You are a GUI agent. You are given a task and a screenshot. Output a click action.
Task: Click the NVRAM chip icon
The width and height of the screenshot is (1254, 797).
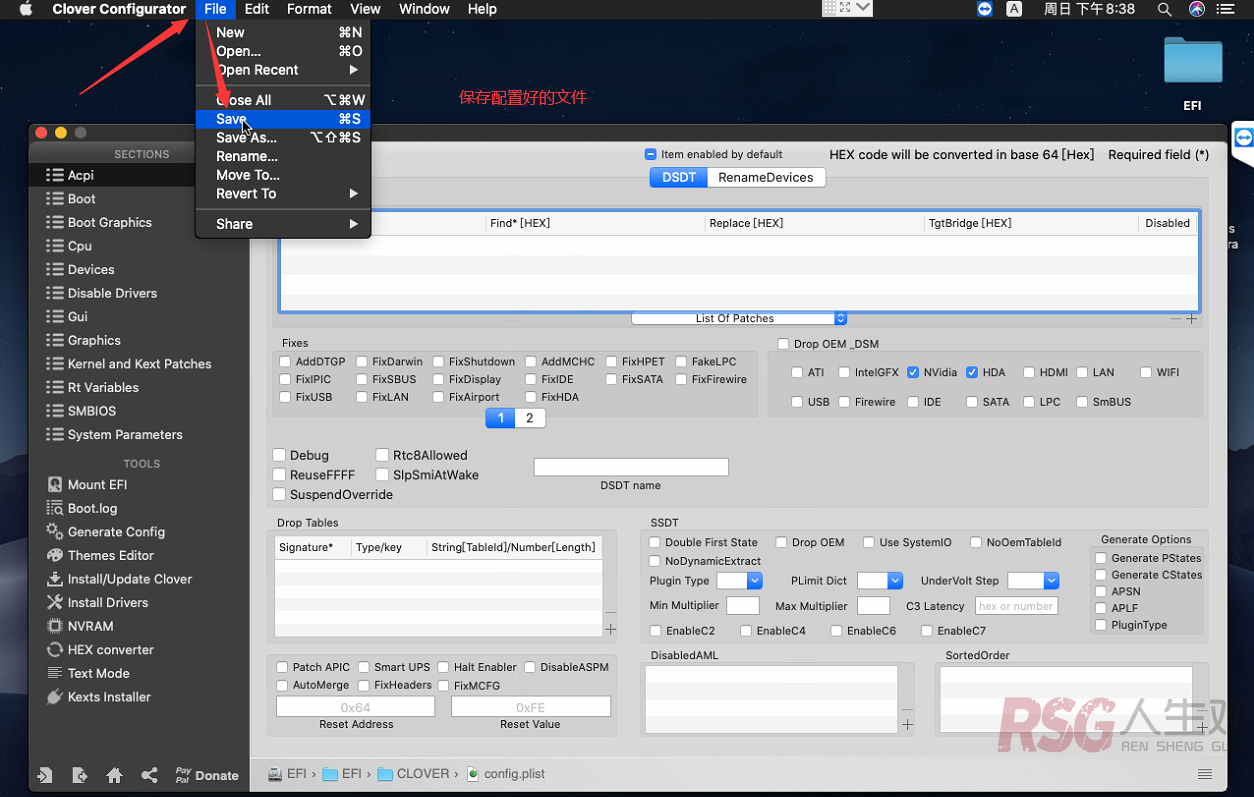pyautogui.click(x=55, y=626)
